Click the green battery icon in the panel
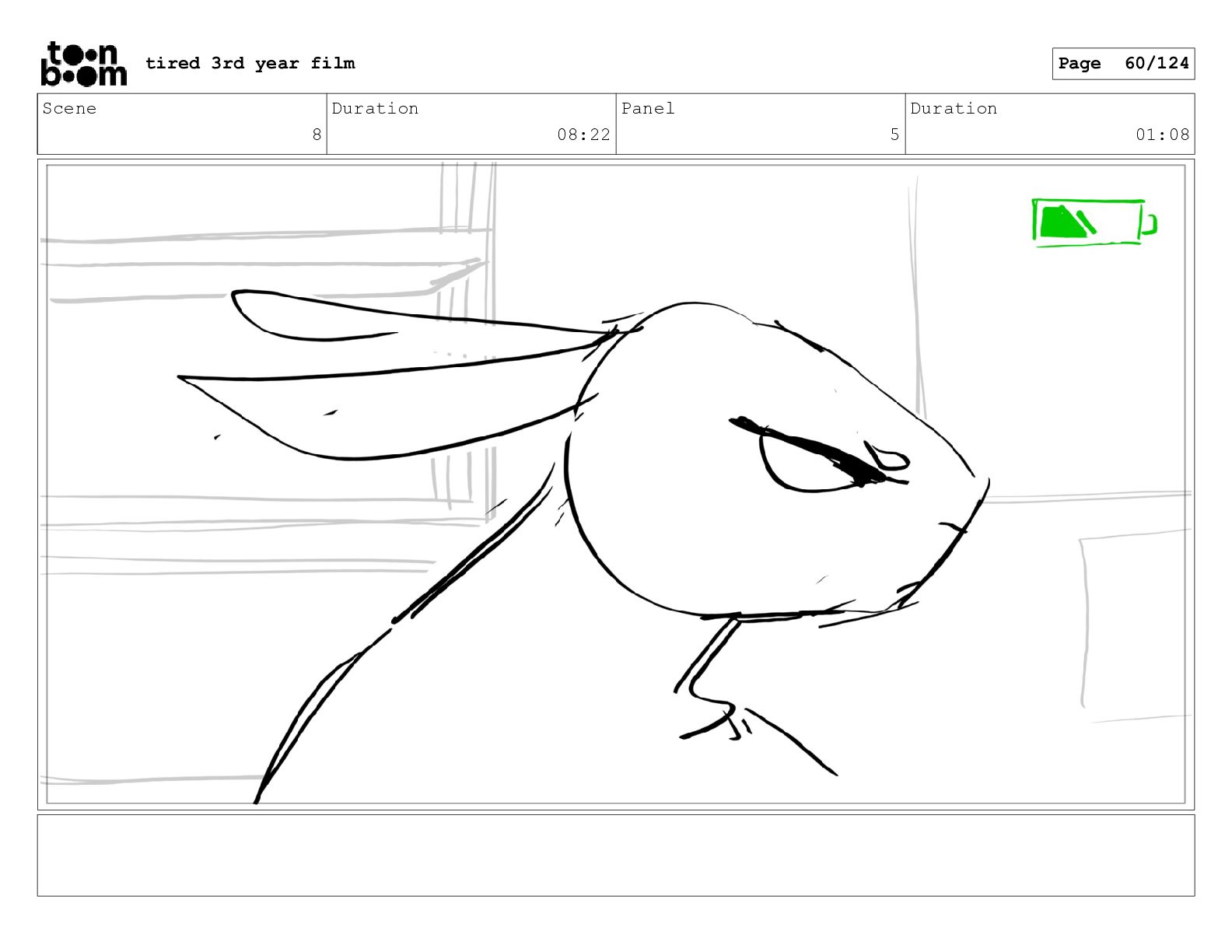The width and height of the screenshot is (1232, 952). [x=1094, y=223]
